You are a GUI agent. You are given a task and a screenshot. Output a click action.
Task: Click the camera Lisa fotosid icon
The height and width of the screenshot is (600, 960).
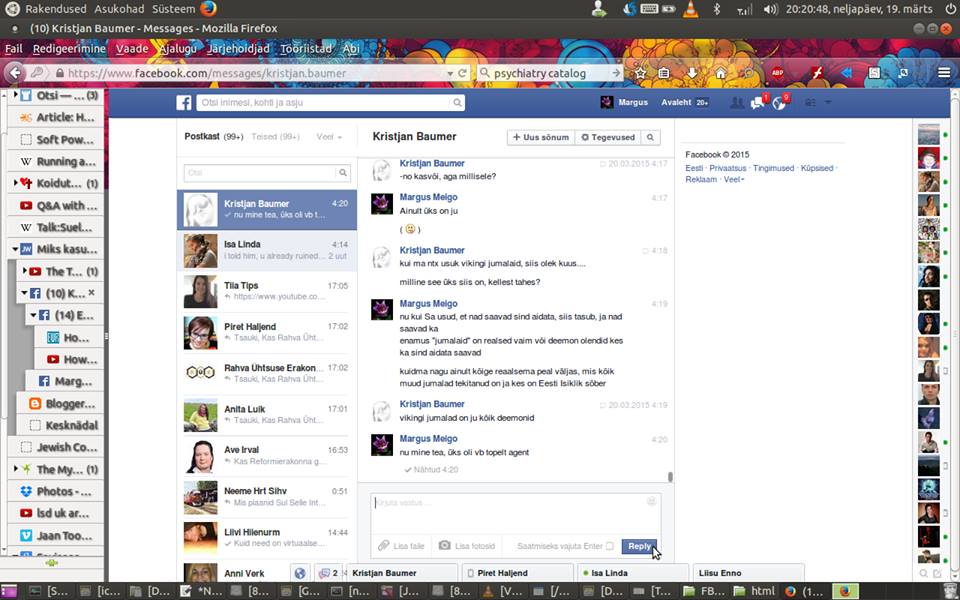[x=444, y=545]
